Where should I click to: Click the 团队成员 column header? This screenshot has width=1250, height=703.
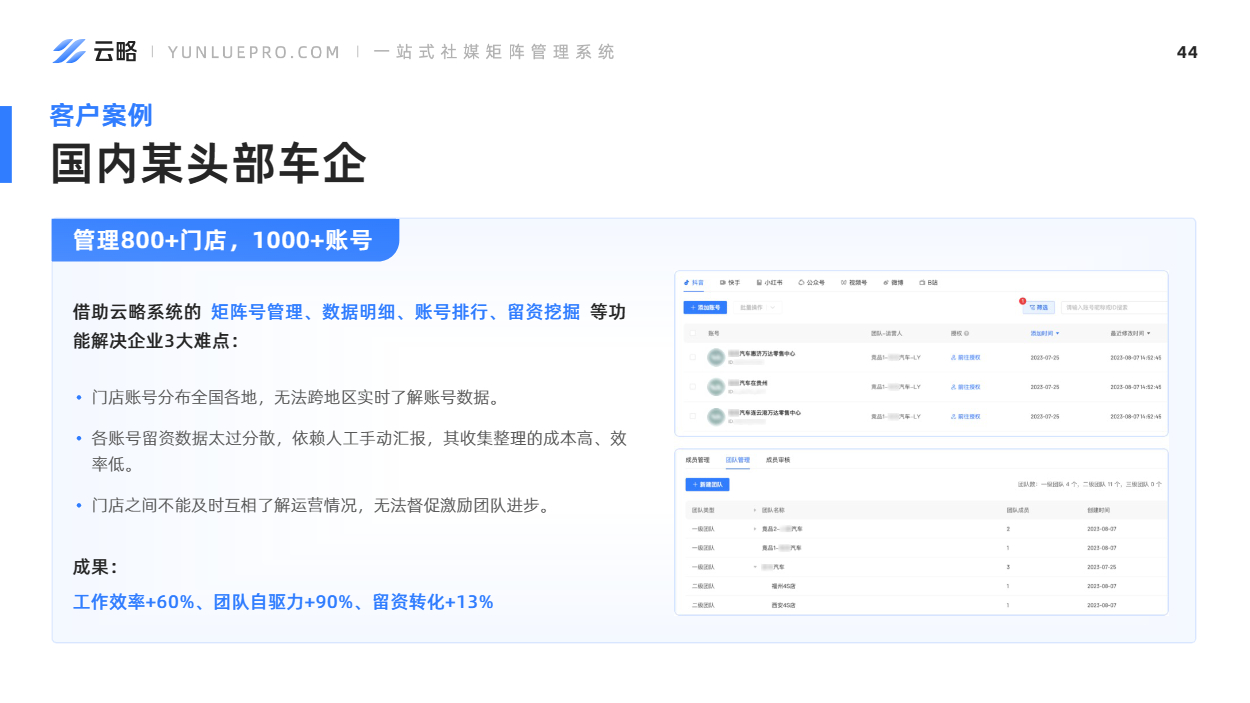pos(1018,510)
